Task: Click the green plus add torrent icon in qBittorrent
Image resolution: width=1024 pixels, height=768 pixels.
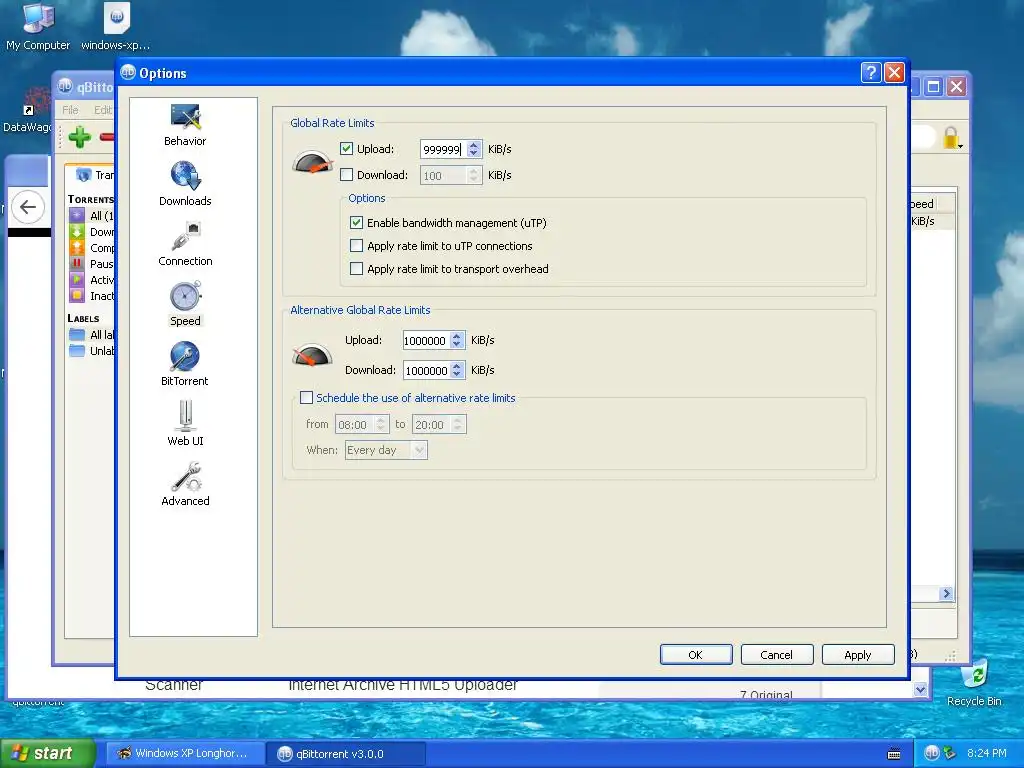Action: [80, 137]
